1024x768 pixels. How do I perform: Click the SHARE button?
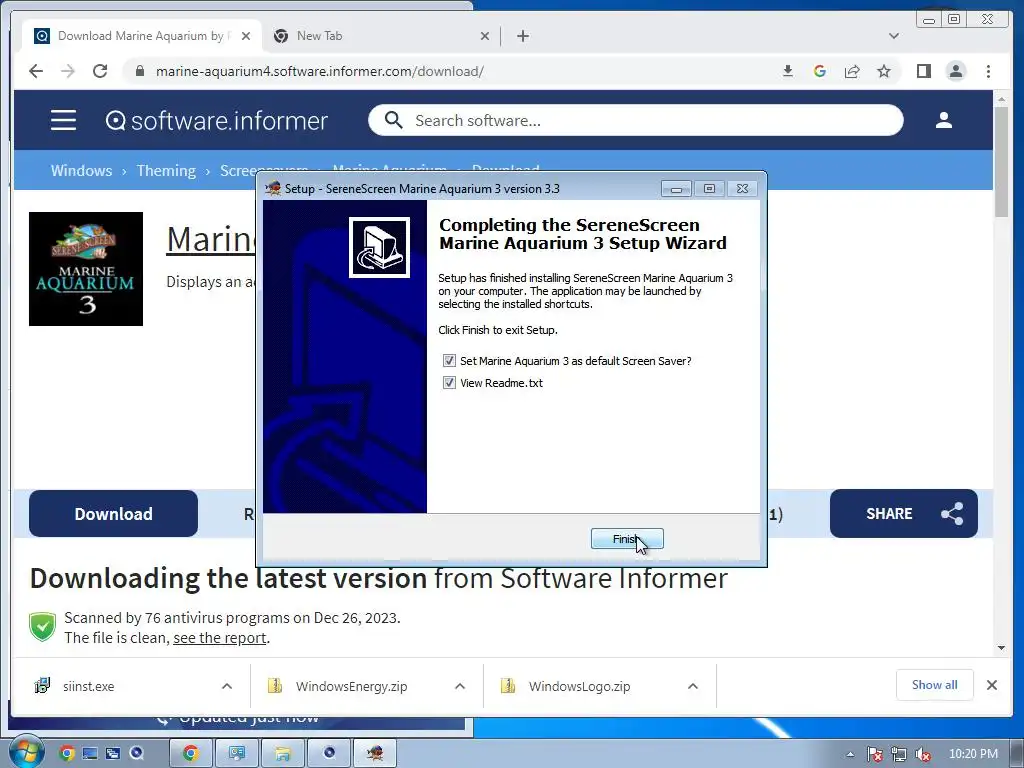pos(904,514)
